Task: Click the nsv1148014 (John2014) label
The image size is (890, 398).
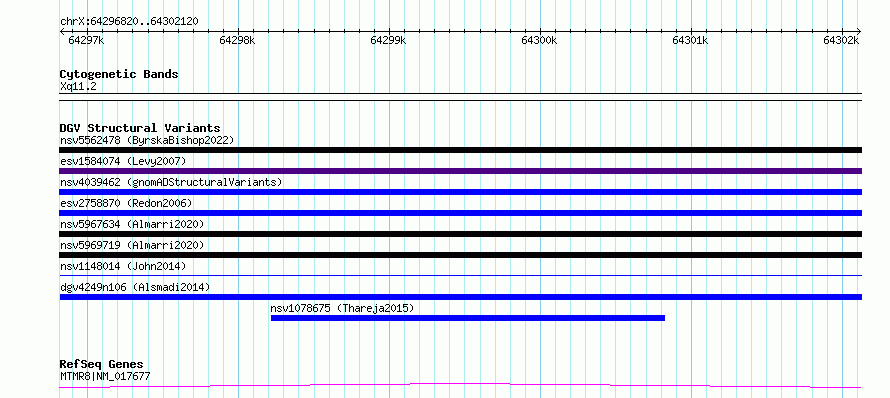Action: tap(123, 266)
